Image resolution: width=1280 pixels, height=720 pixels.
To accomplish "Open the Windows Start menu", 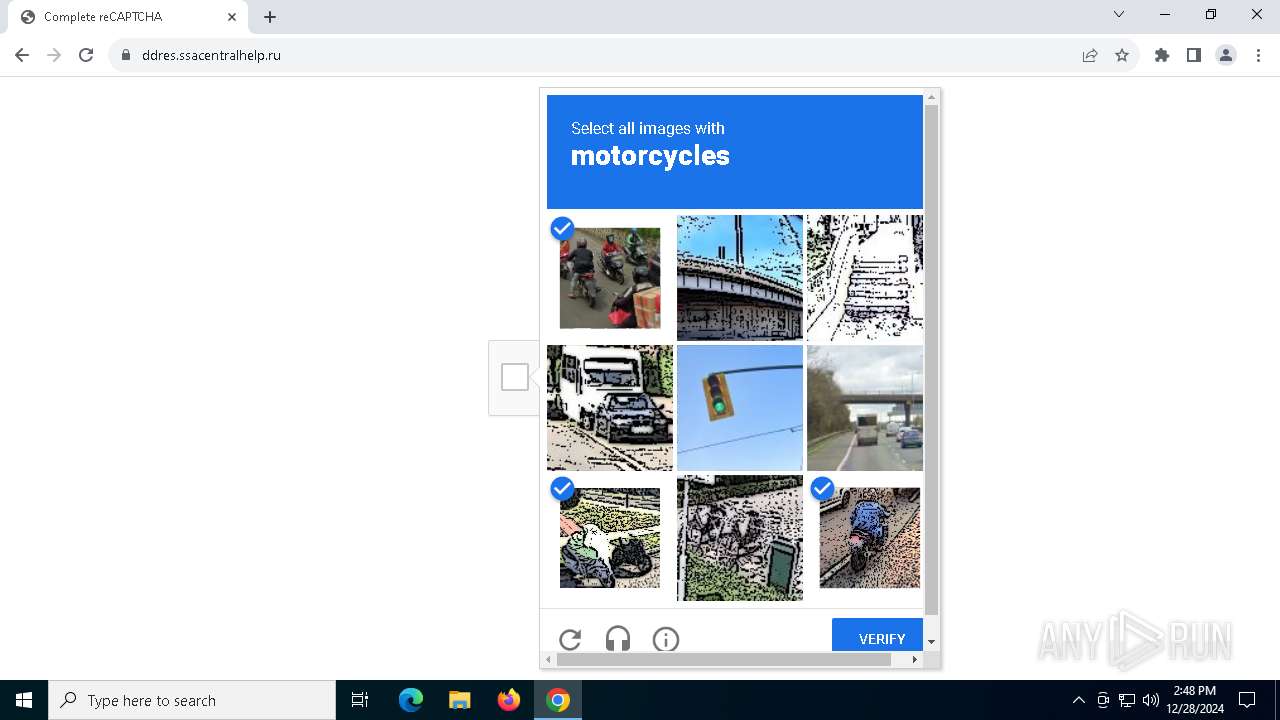I will 24,700.
